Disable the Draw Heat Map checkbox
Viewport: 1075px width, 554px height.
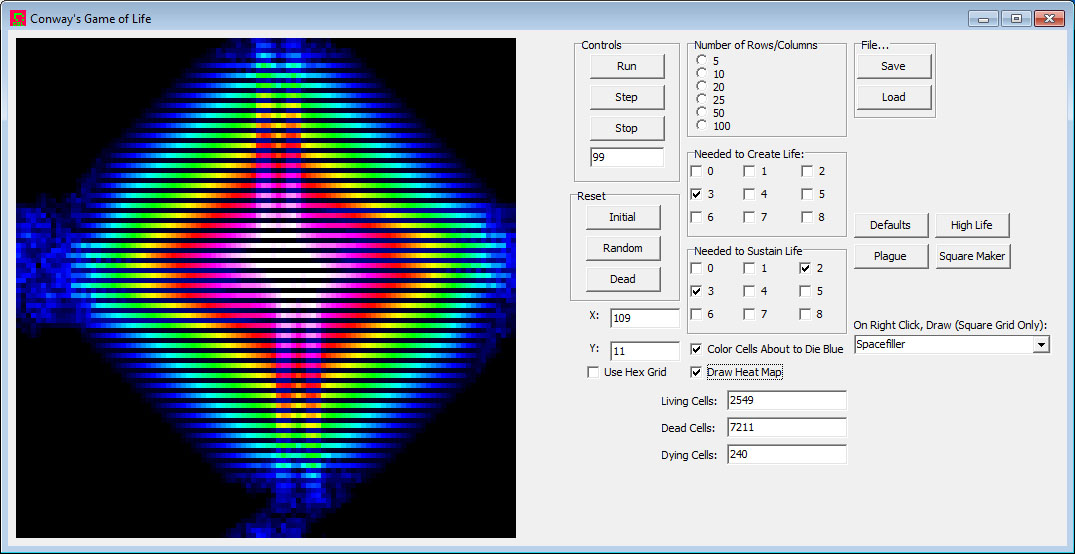[x=696, y=372]
